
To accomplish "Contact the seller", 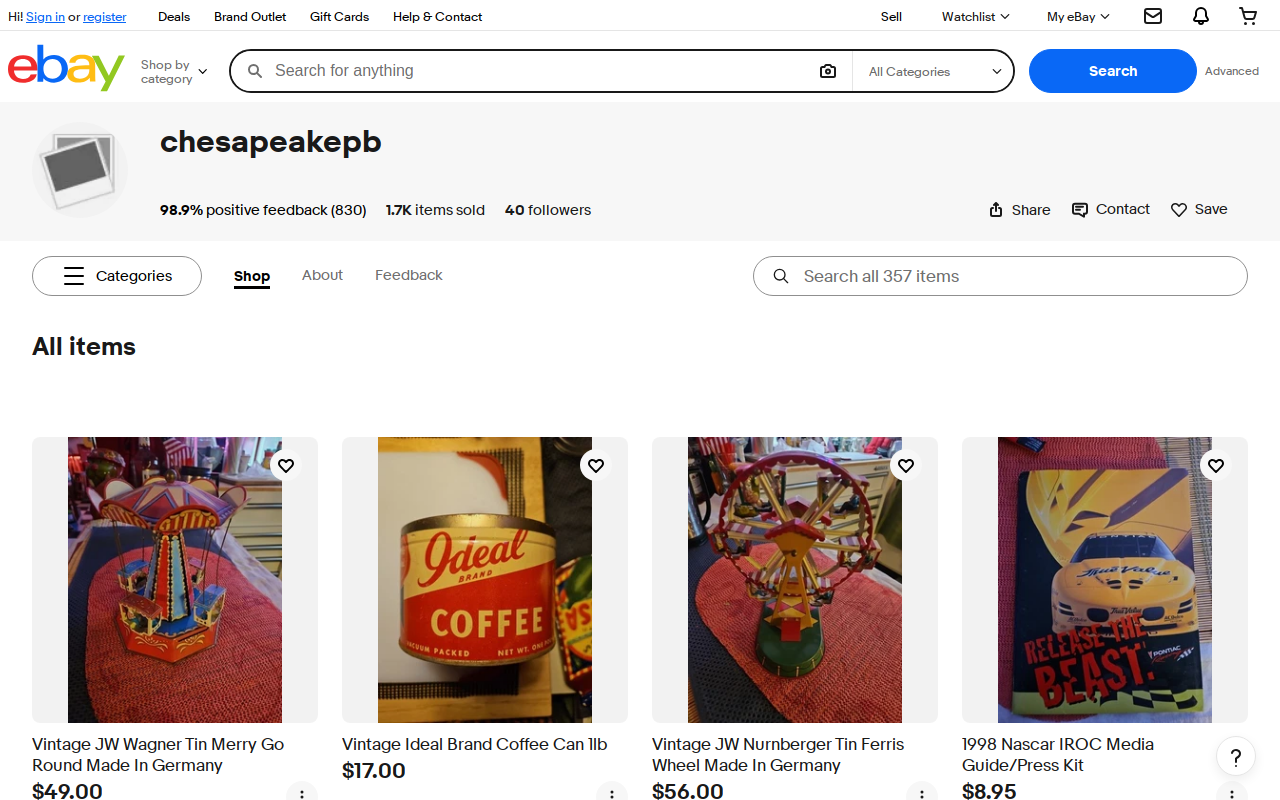I will coord(1110,209).
